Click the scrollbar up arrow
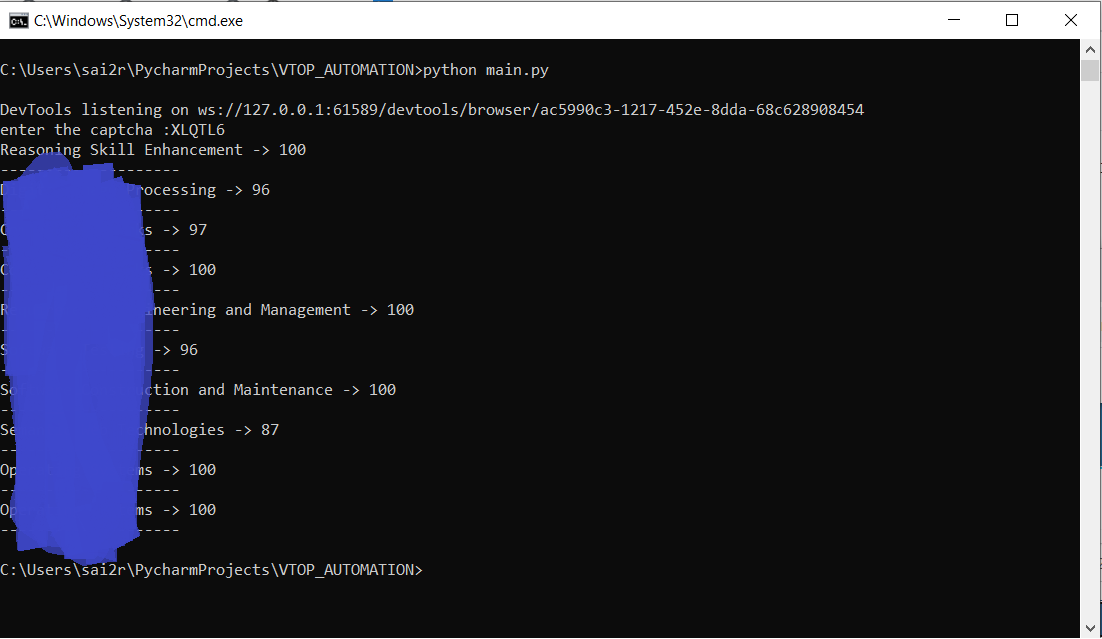 [1089, 47]
